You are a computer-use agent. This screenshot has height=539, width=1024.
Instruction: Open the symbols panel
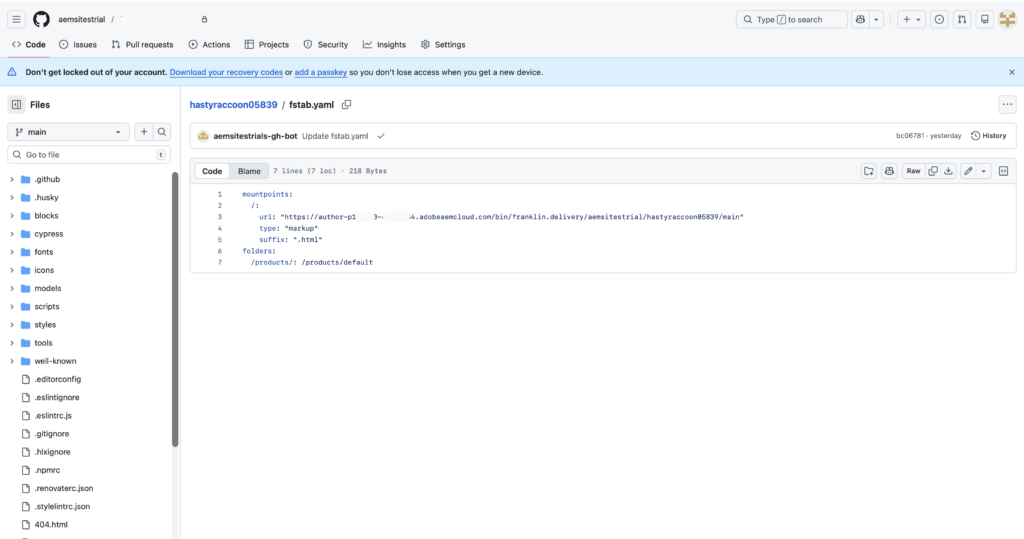pos(1004,171)
